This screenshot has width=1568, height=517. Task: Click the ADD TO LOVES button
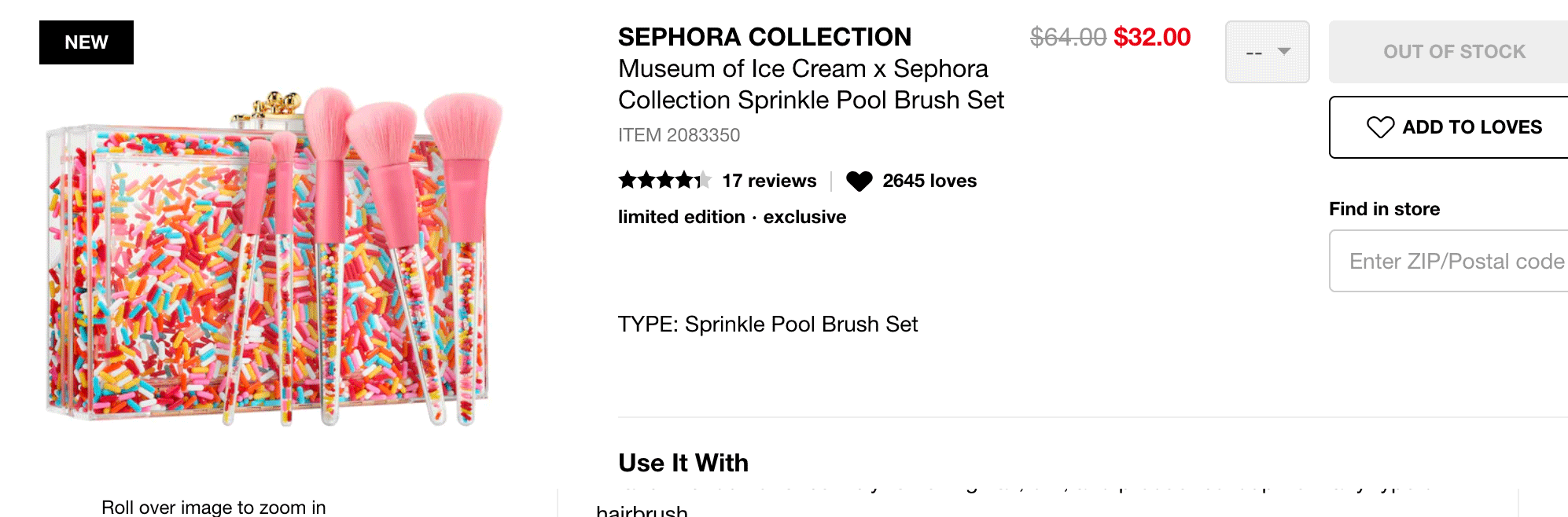pos(1448,127)
